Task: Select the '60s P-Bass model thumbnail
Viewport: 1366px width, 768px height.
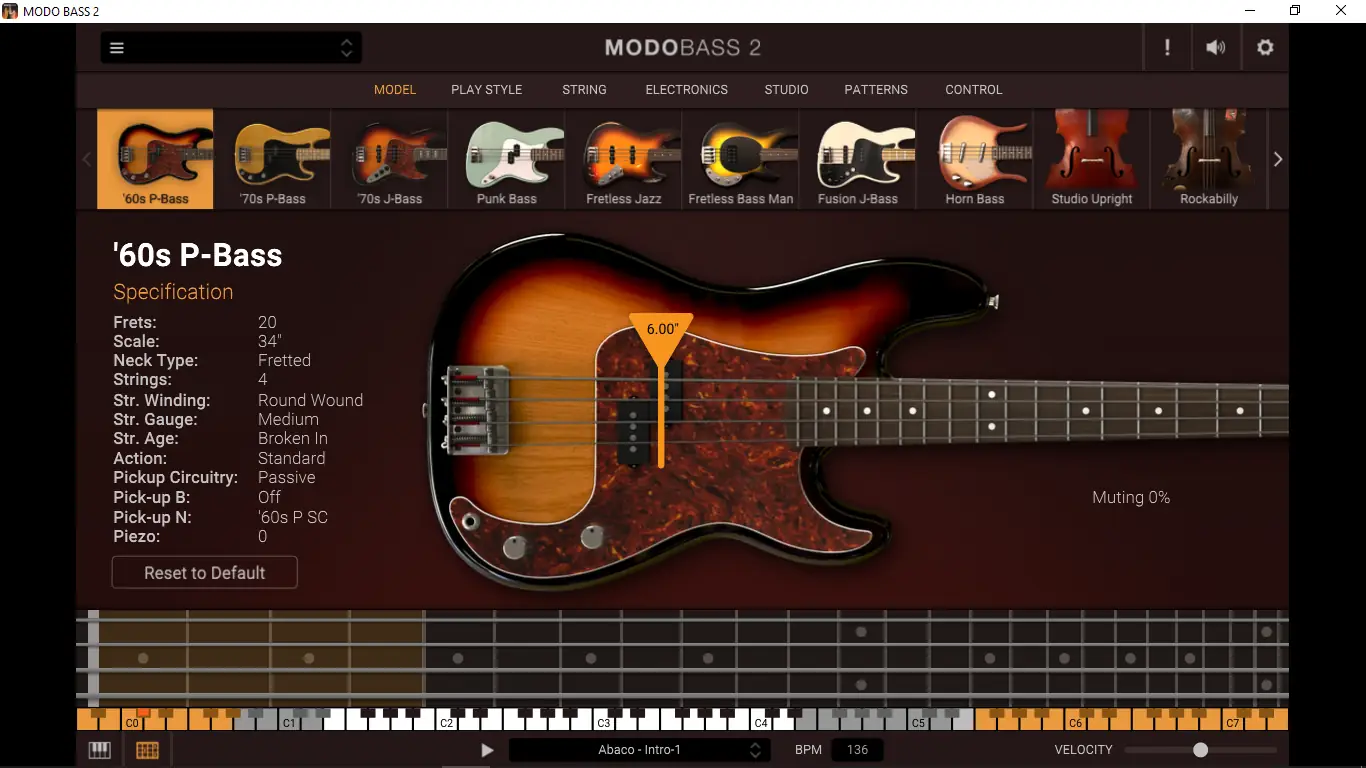Action: [x=155, y=159]
